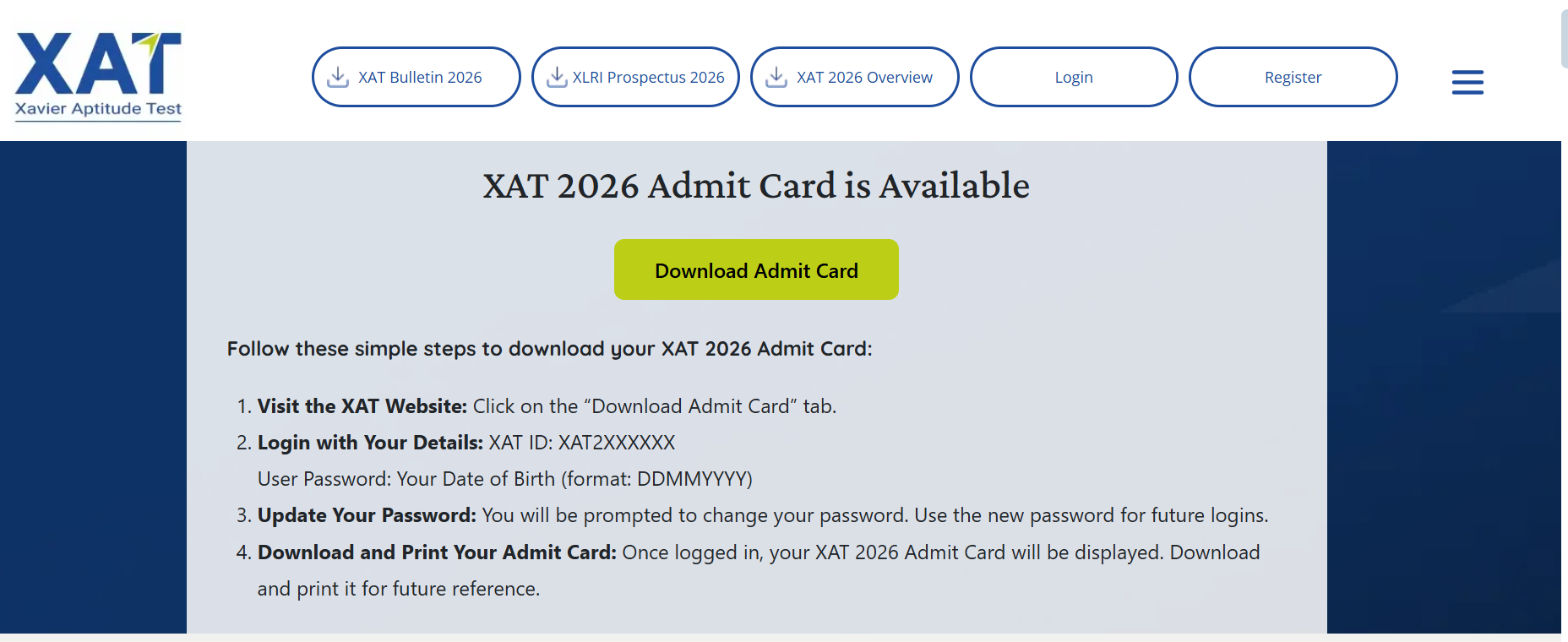Click the Login button
This screenshot has width=1568, height=642.
(1074, 77)
